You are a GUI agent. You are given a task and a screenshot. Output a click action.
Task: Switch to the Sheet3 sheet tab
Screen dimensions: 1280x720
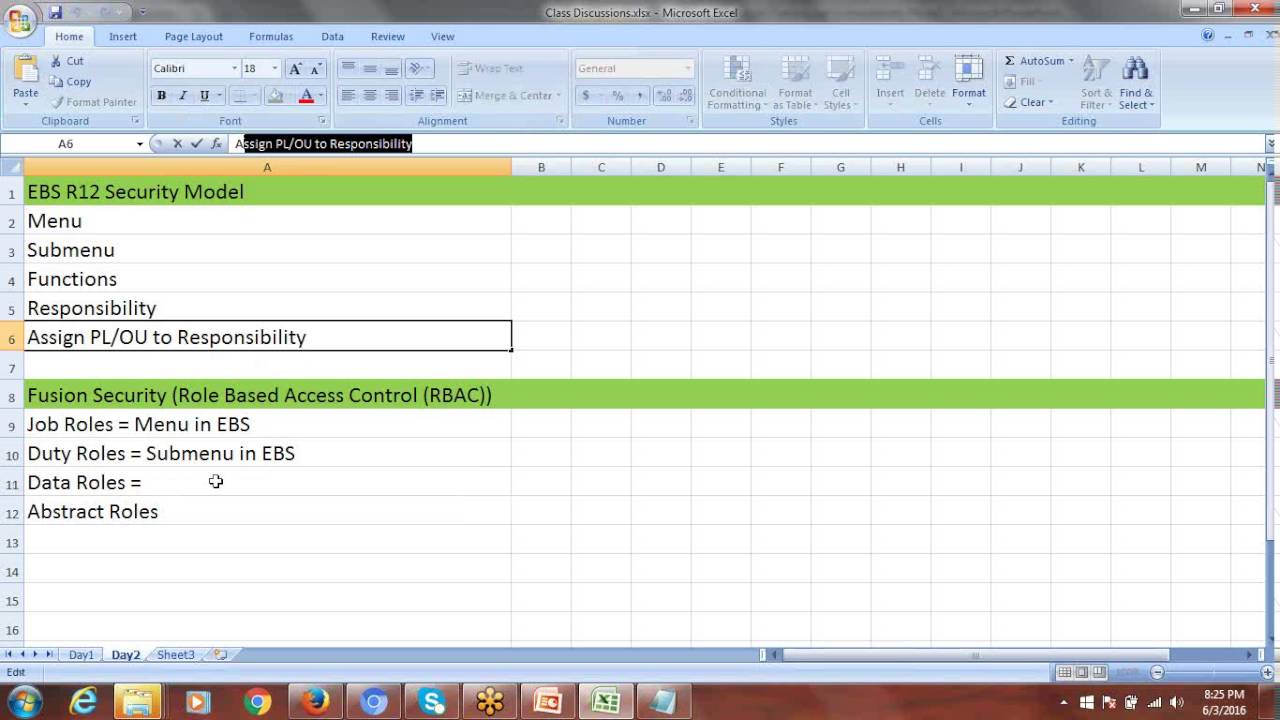[x=175, y=655]
